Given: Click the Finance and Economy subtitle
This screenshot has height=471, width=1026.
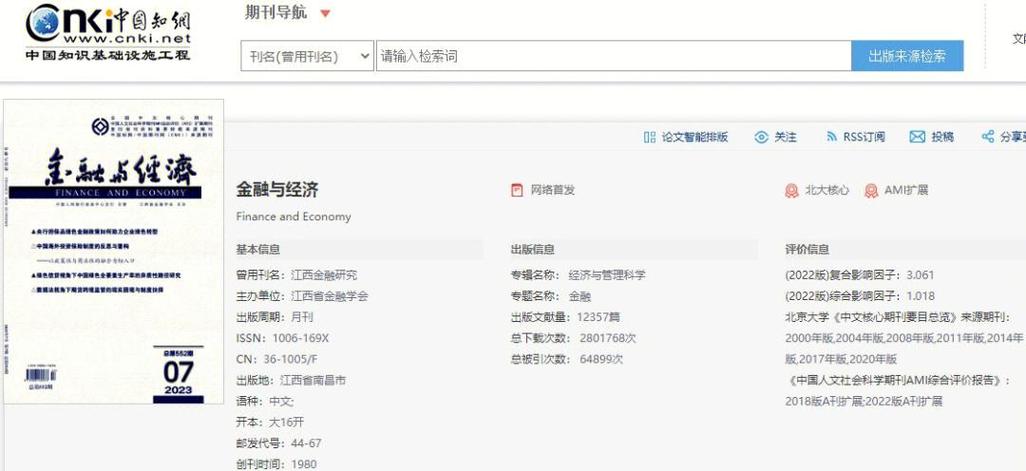Looking at the screenshot, I should [x=293, y=217].
